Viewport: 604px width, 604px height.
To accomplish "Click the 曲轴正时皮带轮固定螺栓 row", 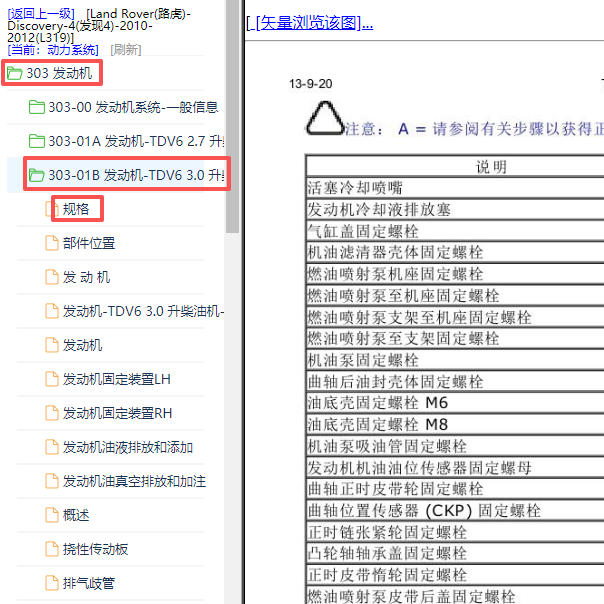I will coord(455,489).
